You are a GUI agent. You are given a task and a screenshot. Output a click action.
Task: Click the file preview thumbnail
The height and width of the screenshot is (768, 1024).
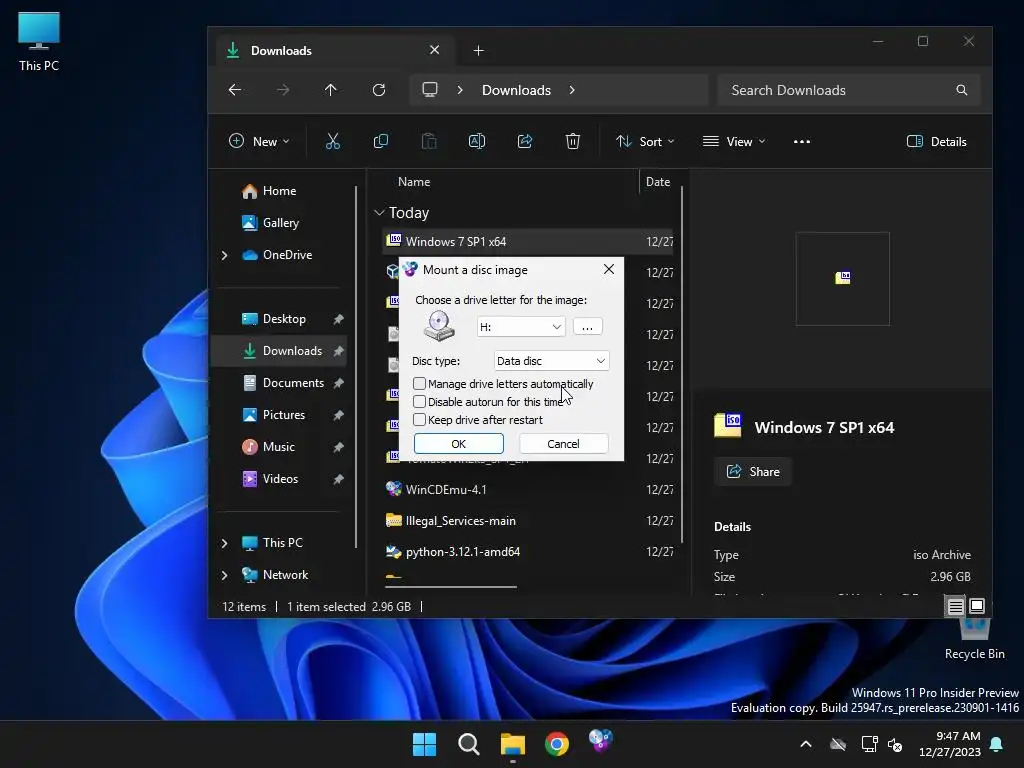[842, 279]
